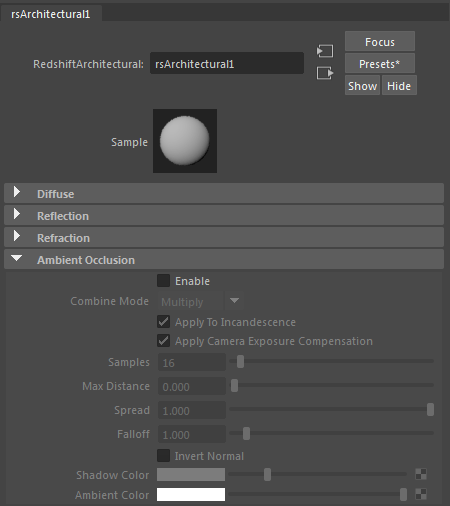The width and height of the screenshot is (450, 506).
Task: Click the Shadow Color swatch
Action: (191, 475)
